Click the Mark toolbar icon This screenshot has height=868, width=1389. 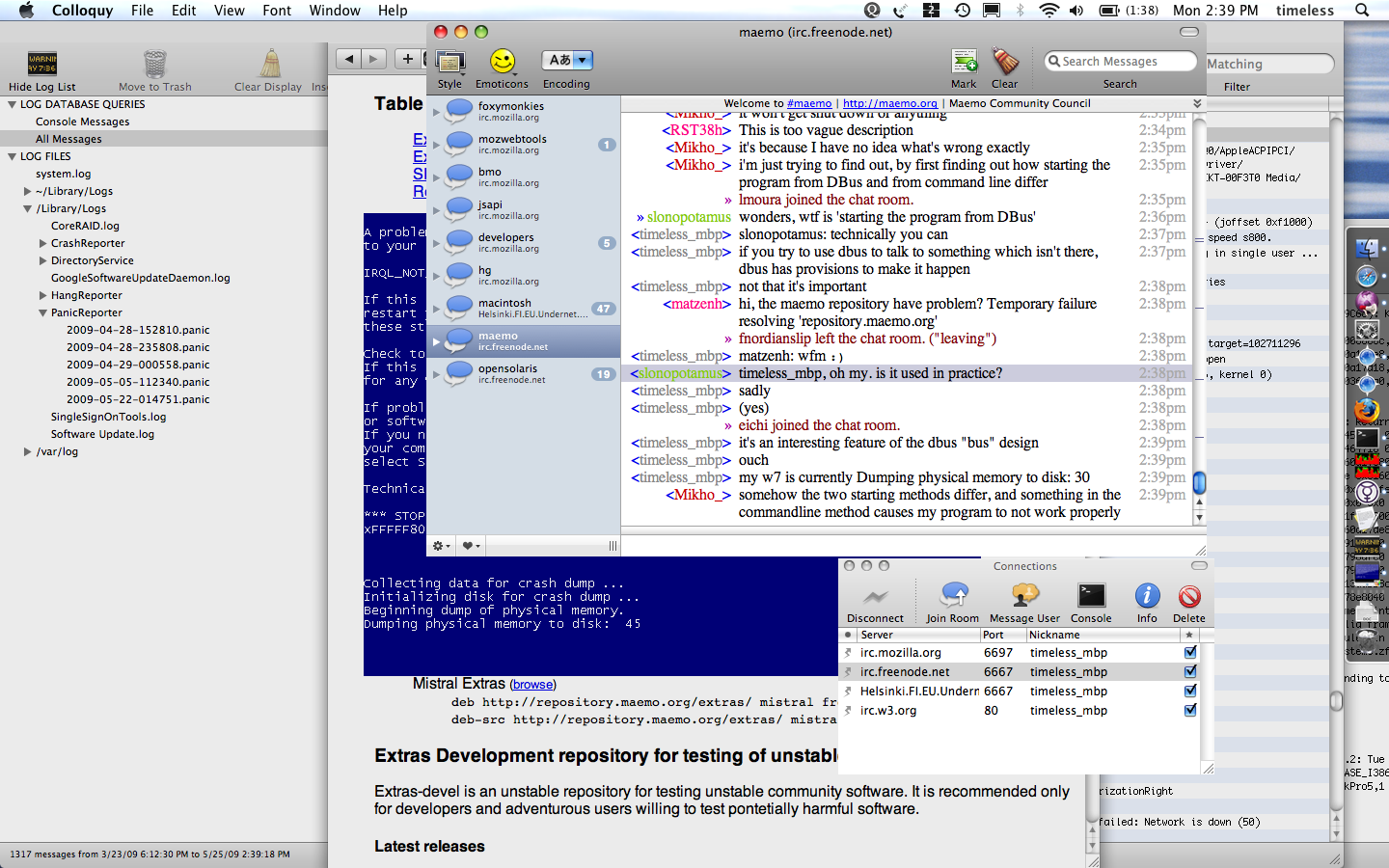click(964, 62)
